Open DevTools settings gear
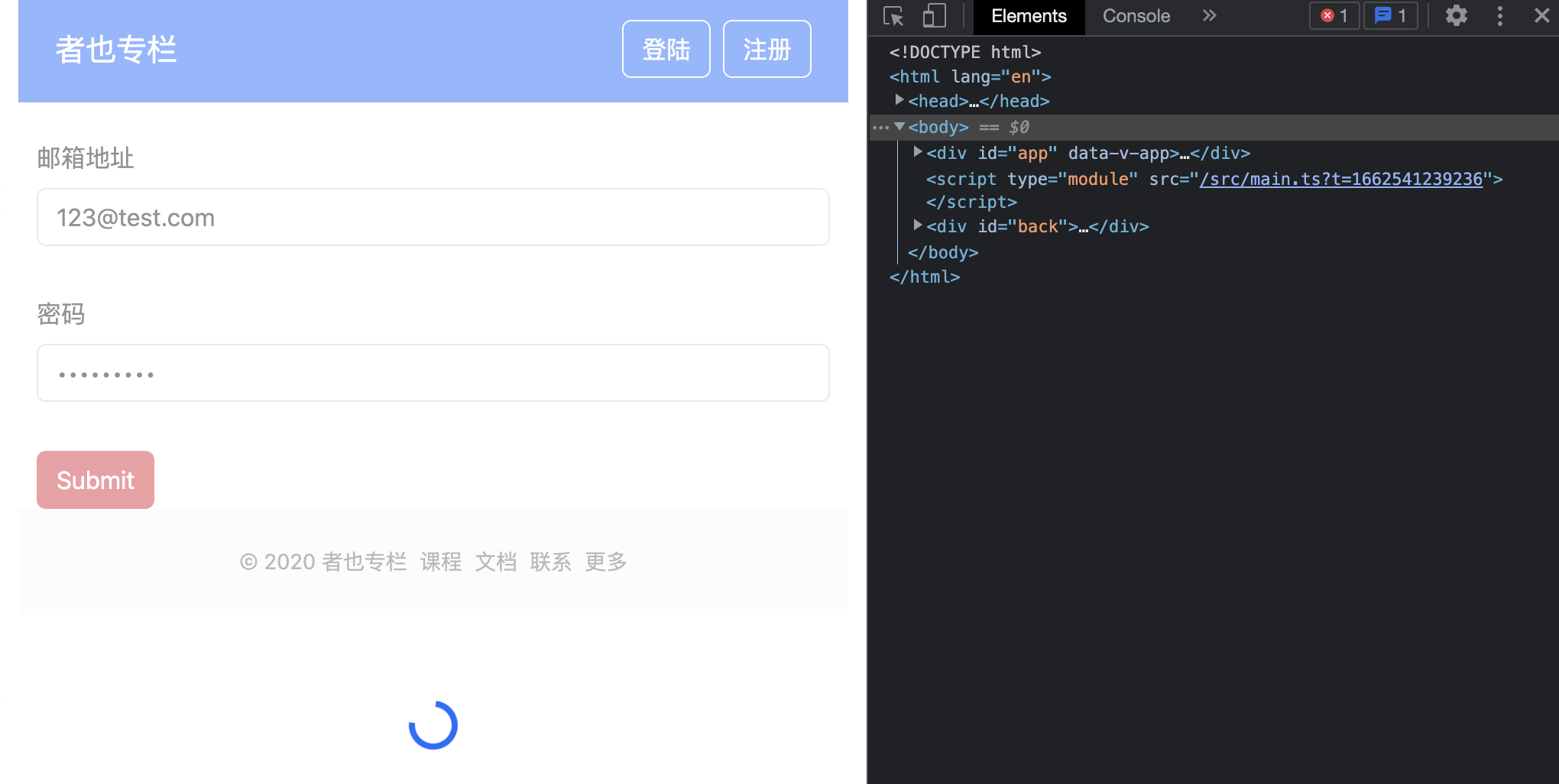Image resolution: width=1559 pixels, height=784 pixels. click(x=1456, y=15)
